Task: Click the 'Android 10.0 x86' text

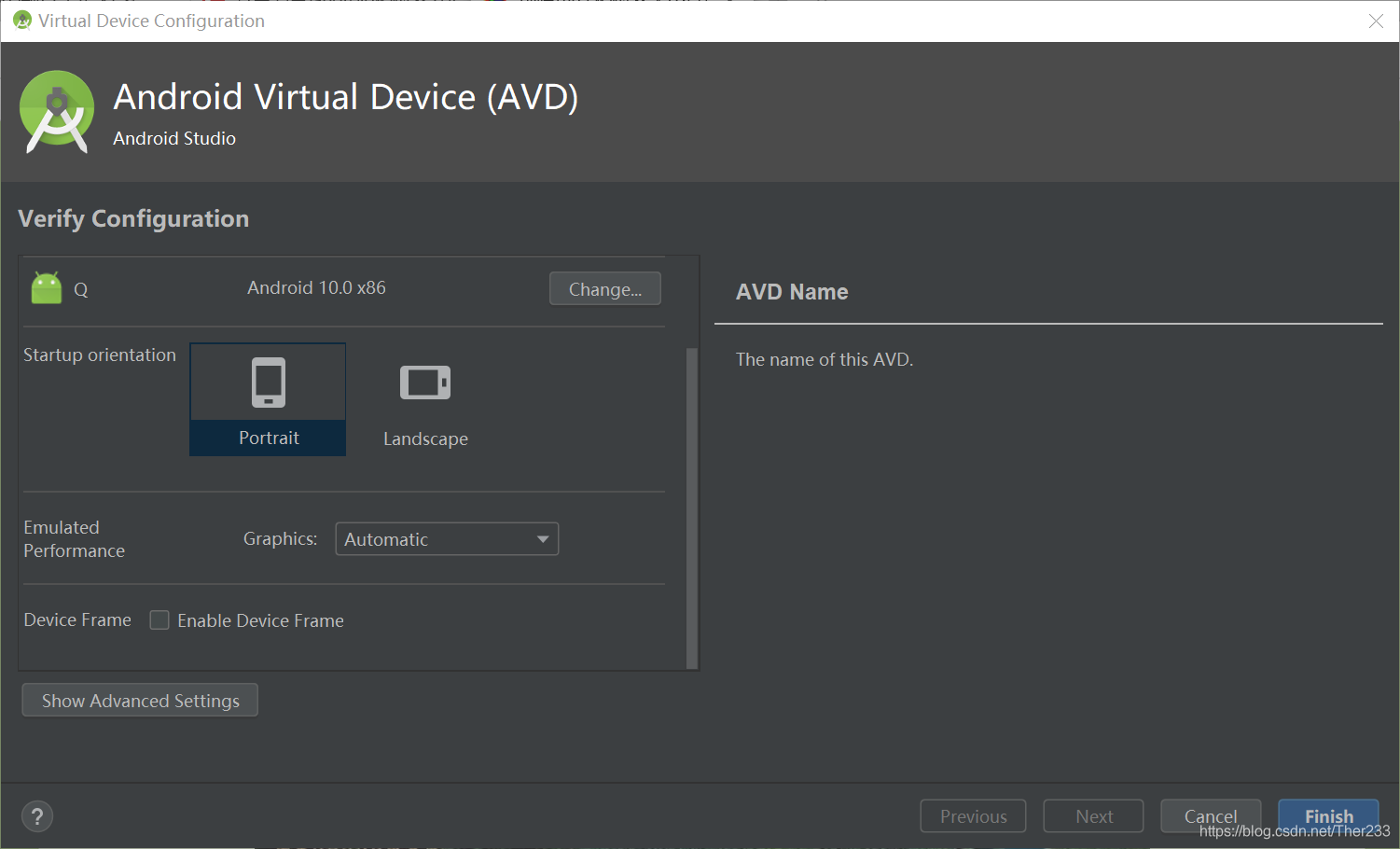Action: click(316, 287)
